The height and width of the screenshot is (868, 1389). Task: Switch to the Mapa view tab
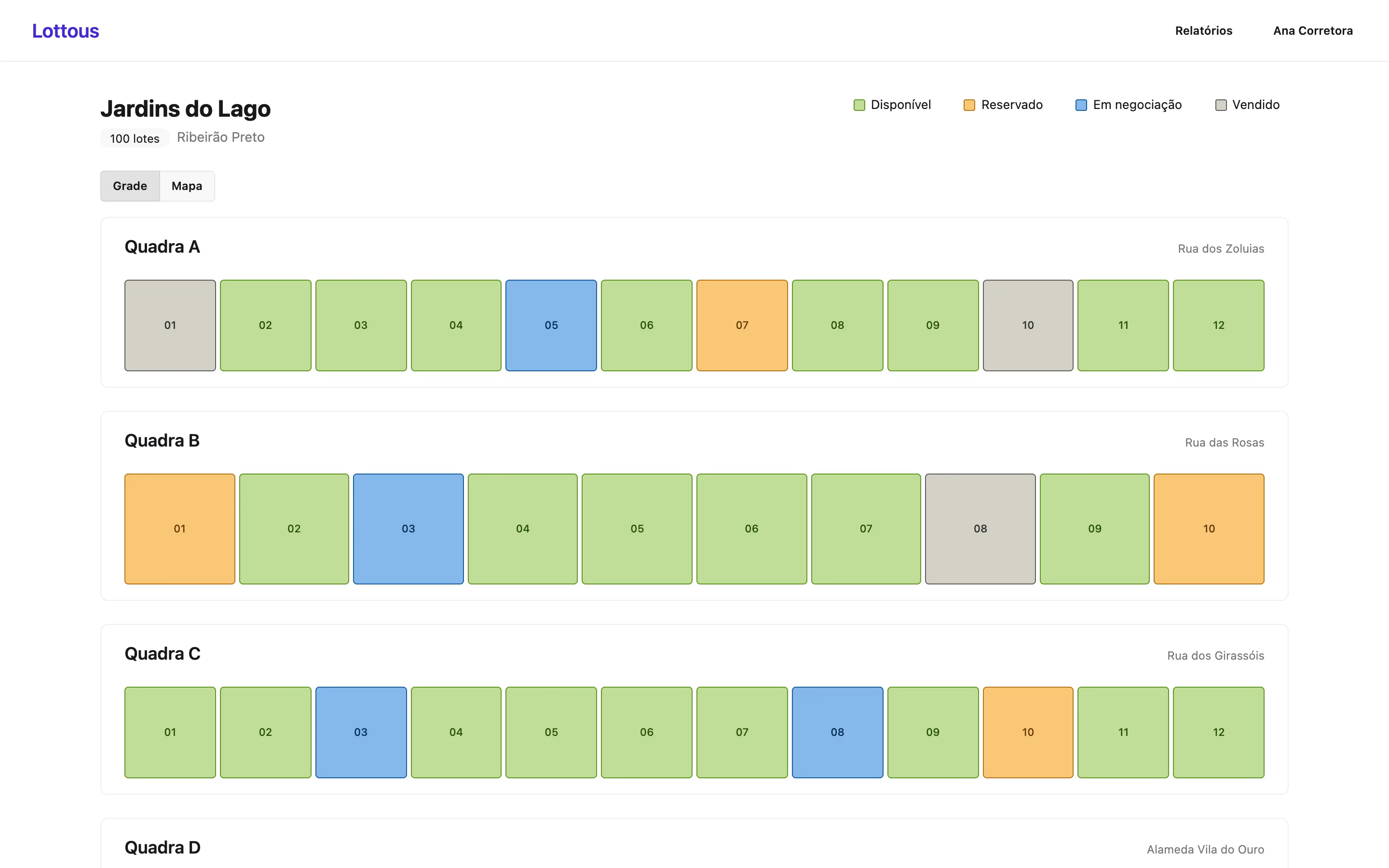pyautogui.click(x=187, y=186)
